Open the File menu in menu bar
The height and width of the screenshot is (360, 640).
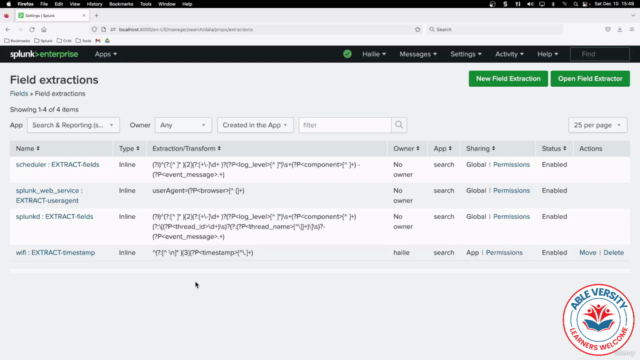tap(44, 4)
